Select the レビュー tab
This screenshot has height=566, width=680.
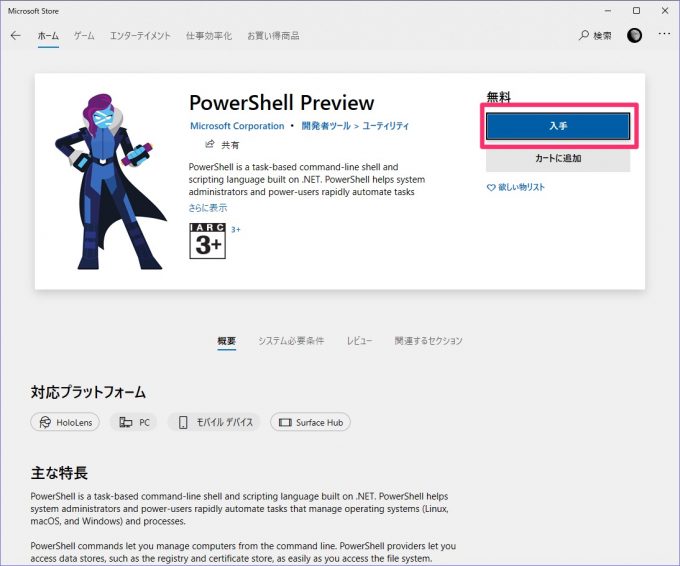(x=359, y=341)
